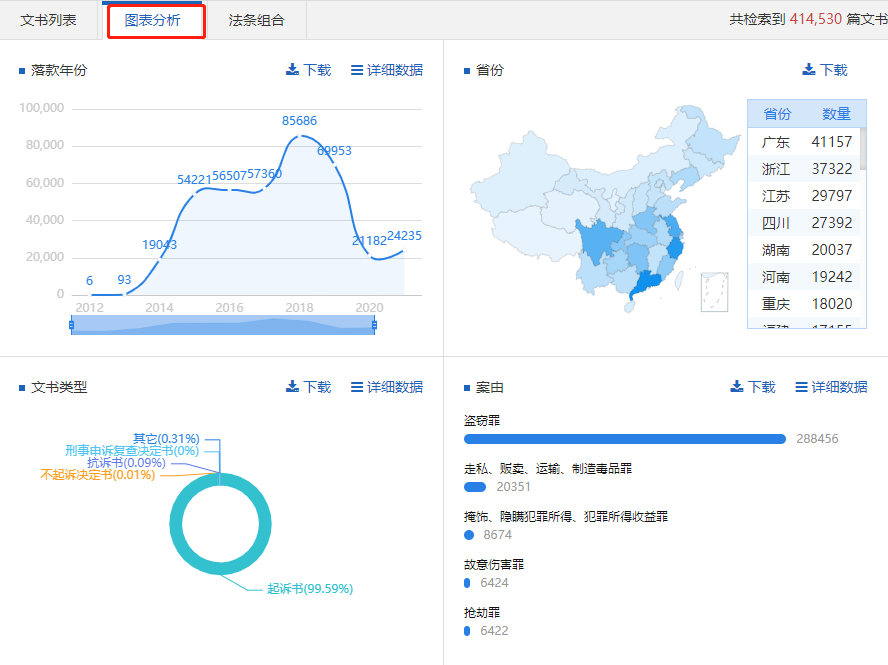Image resolution: width=888 pixels, height=665 pixels.
Task: Open 详细数据 list icon for 文书类型
Action: [x=357, y=387]
